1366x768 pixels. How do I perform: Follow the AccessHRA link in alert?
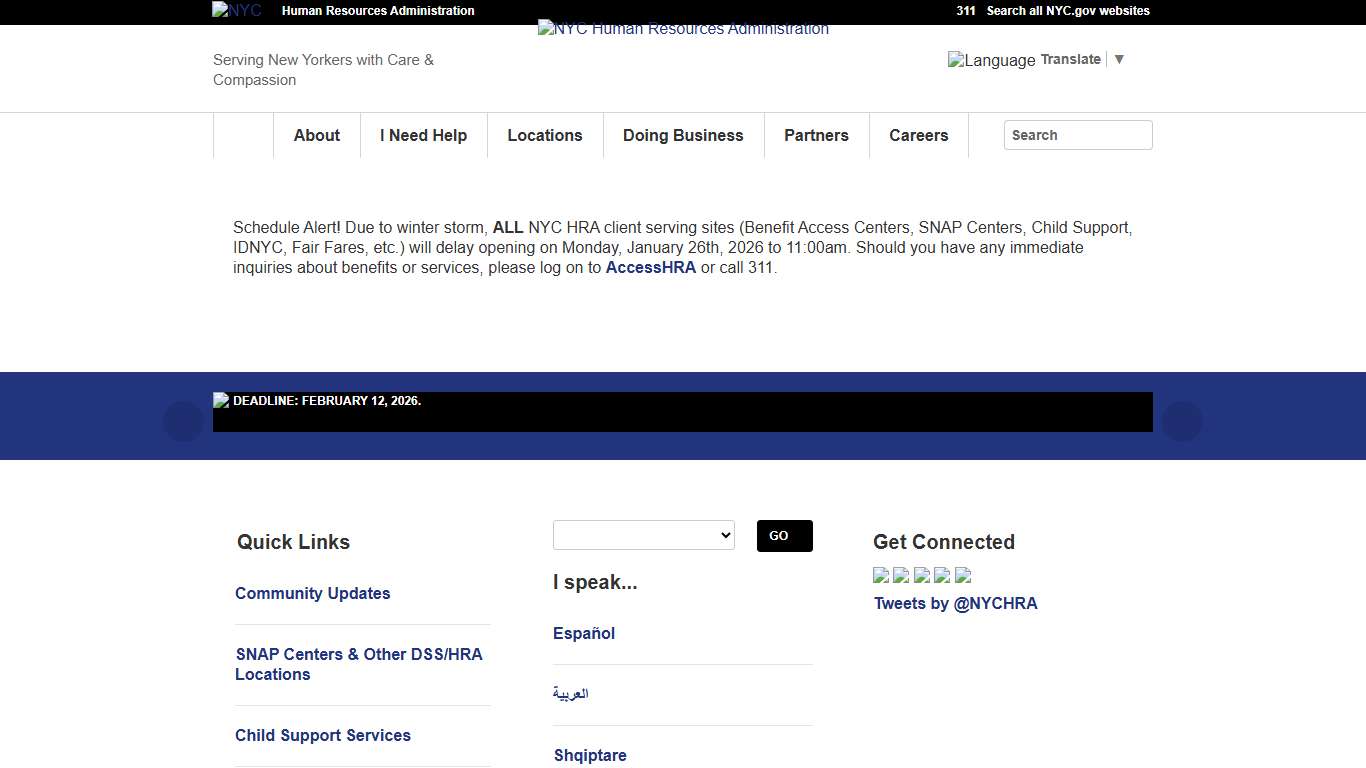pos(650,268)
